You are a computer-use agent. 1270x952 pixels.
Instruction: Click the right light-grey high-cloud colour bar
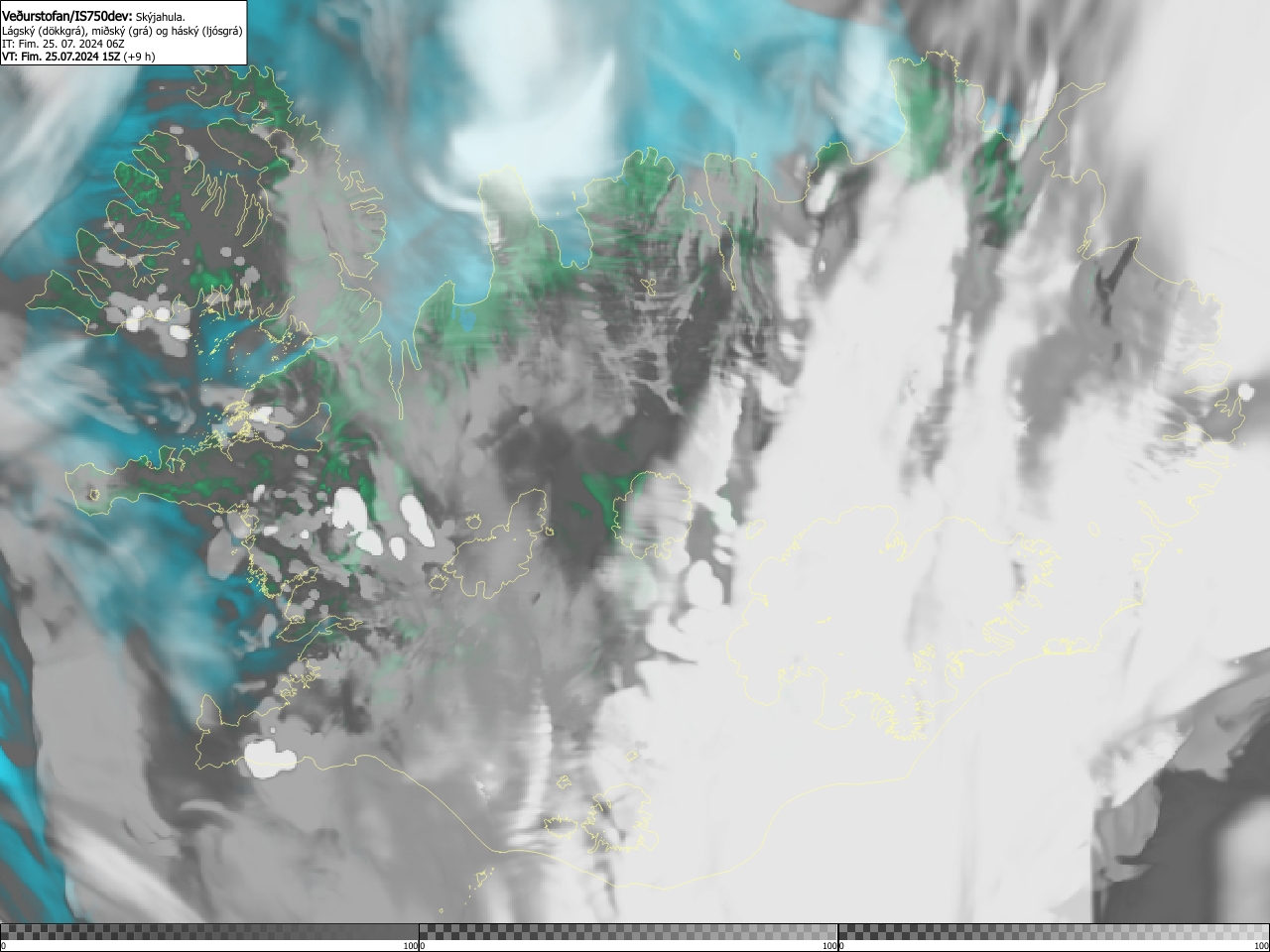pos(1054,931)
